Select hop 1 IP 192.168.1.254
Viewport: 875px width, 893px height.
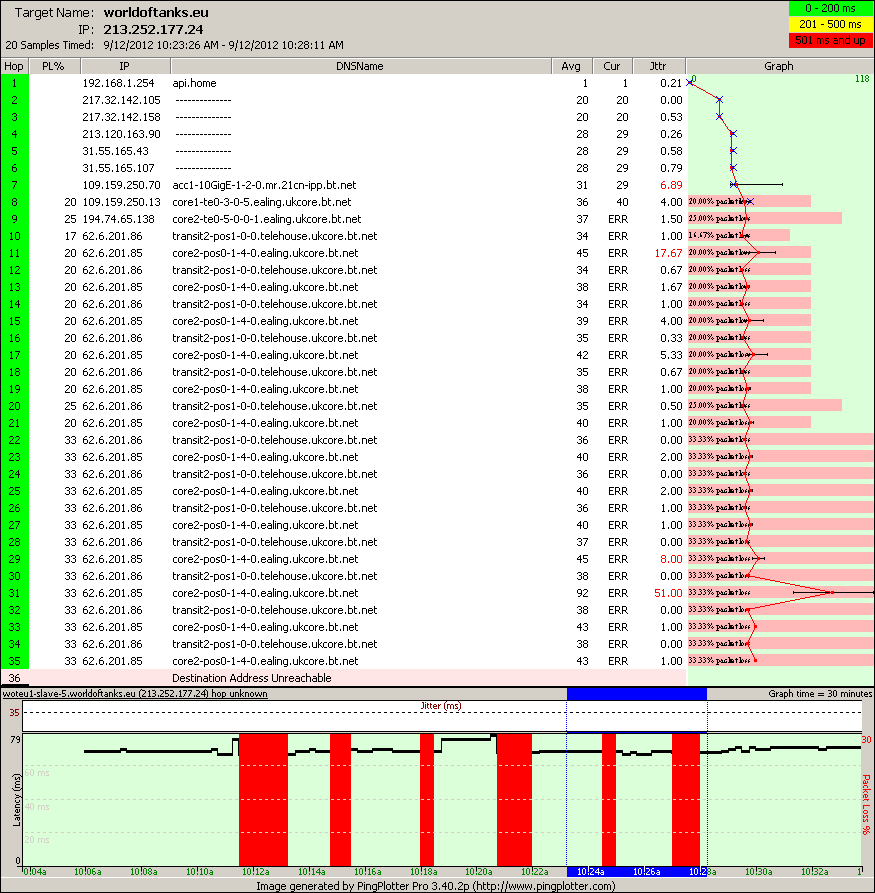(118, 83)
